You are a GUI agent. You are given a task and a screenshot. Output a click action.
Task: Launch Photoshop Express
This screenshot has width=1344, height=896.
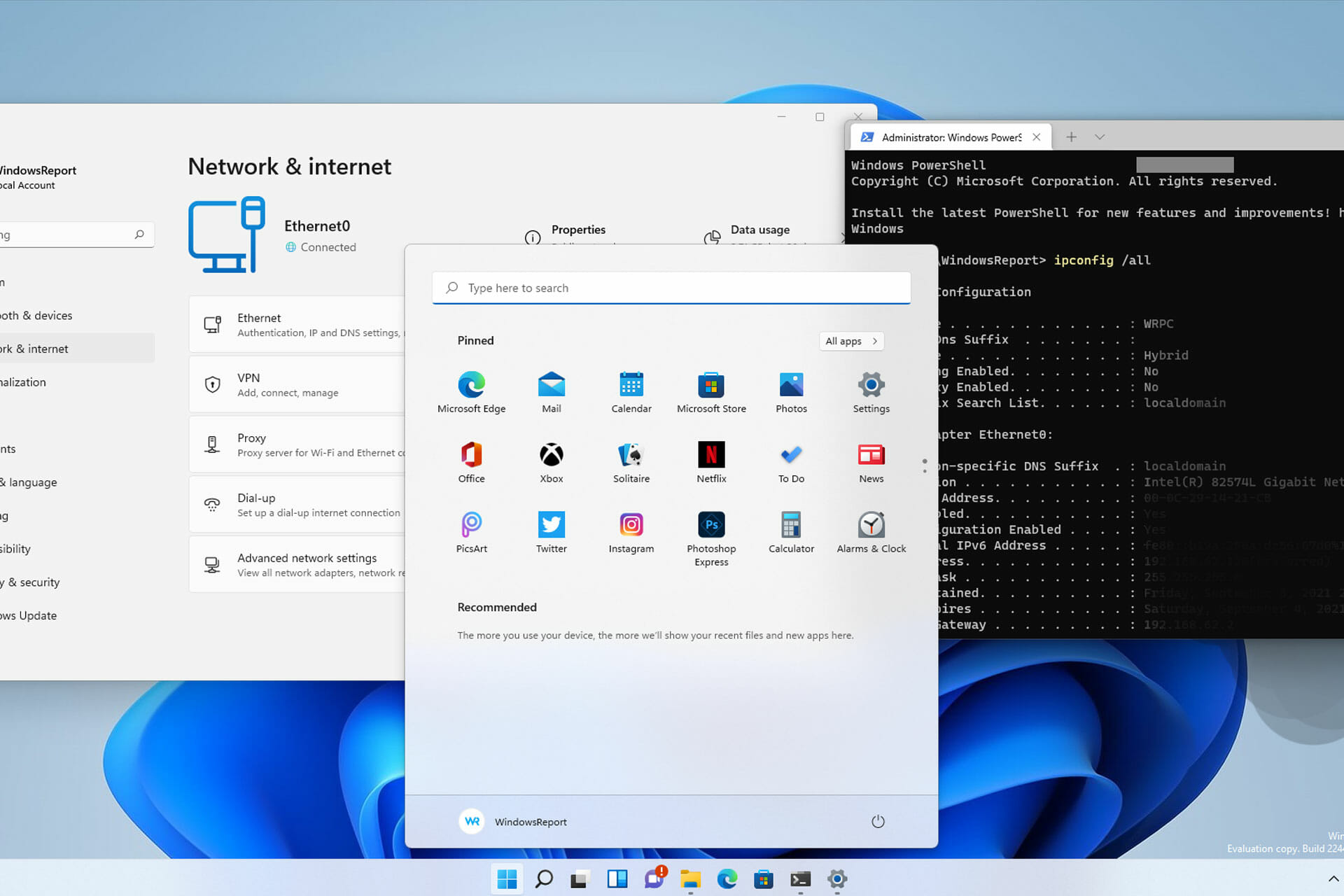pyautogui.click(x=711, y=539)
